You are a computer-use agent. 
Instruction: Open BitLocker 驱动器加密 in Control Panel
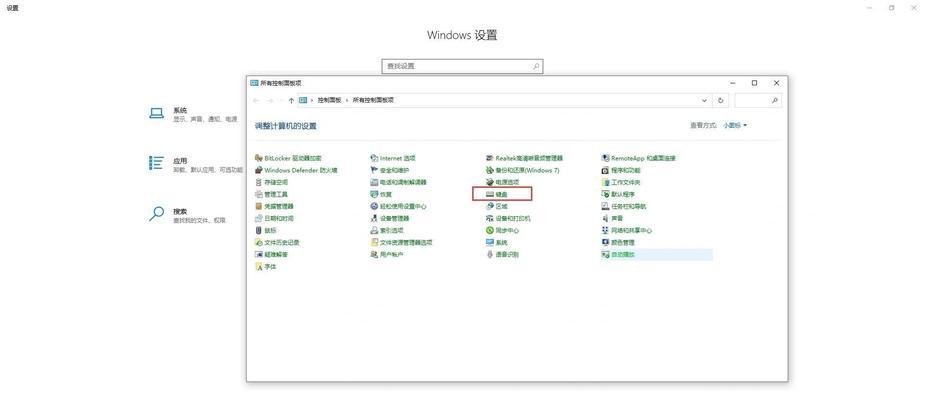288,158
